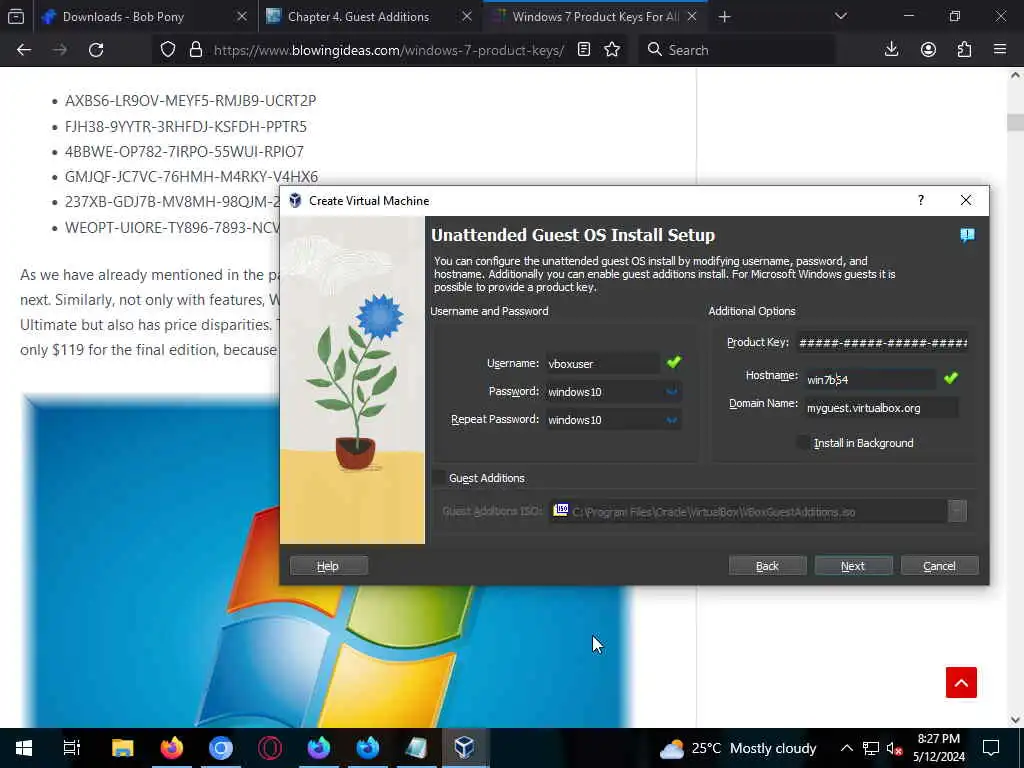Click key FJH38-9YYTR-3RHFDJ-KSFDH-PPTR5

point(185,126)
